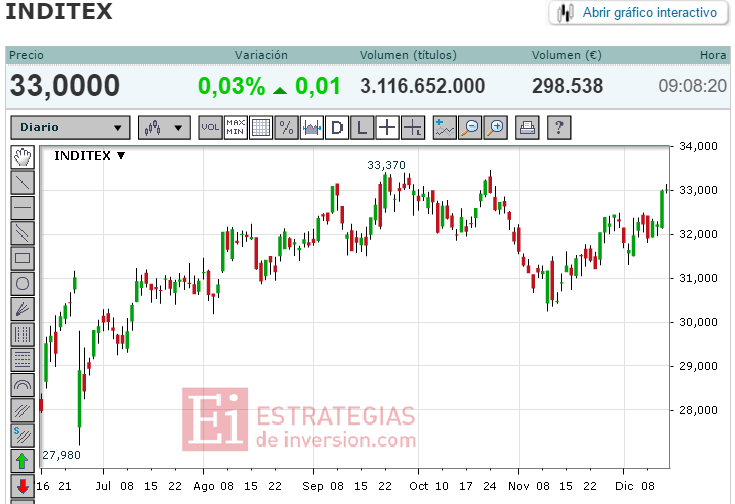
Task: Click the L toolbar button
Action: tap(362, 128)
